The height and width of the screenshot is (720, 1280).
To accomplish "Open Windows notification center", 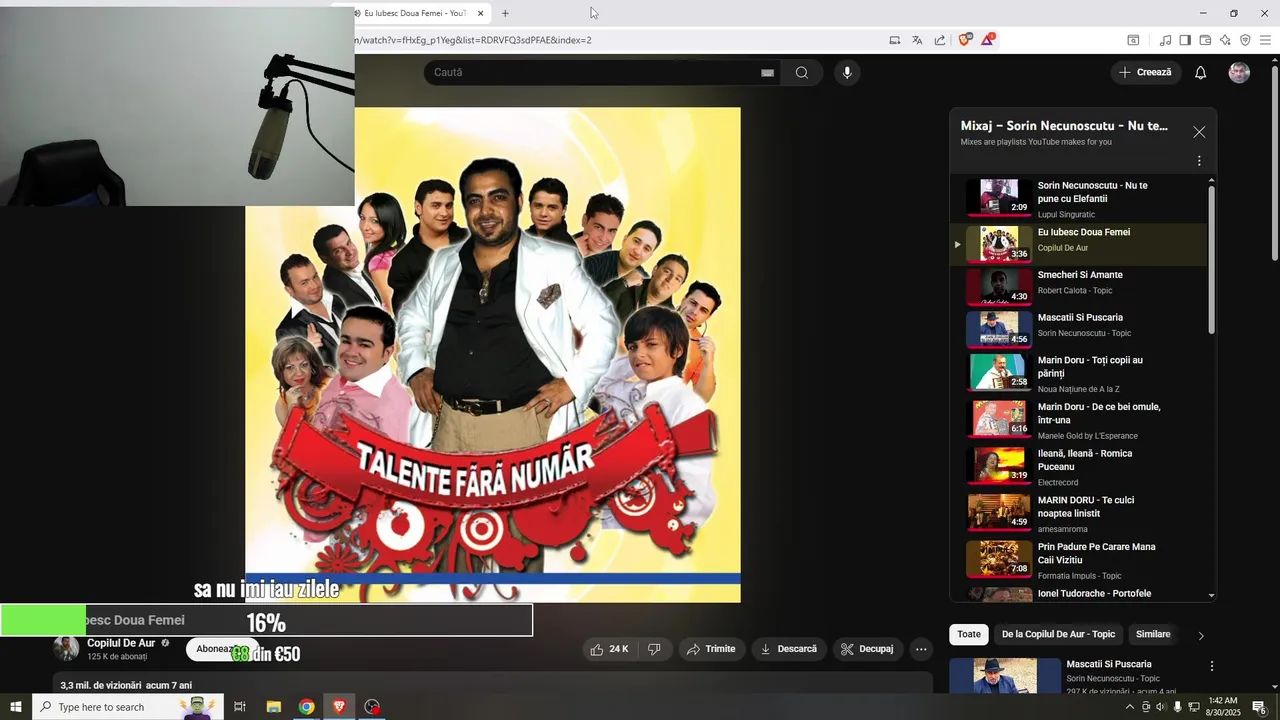I will 1260,707.
